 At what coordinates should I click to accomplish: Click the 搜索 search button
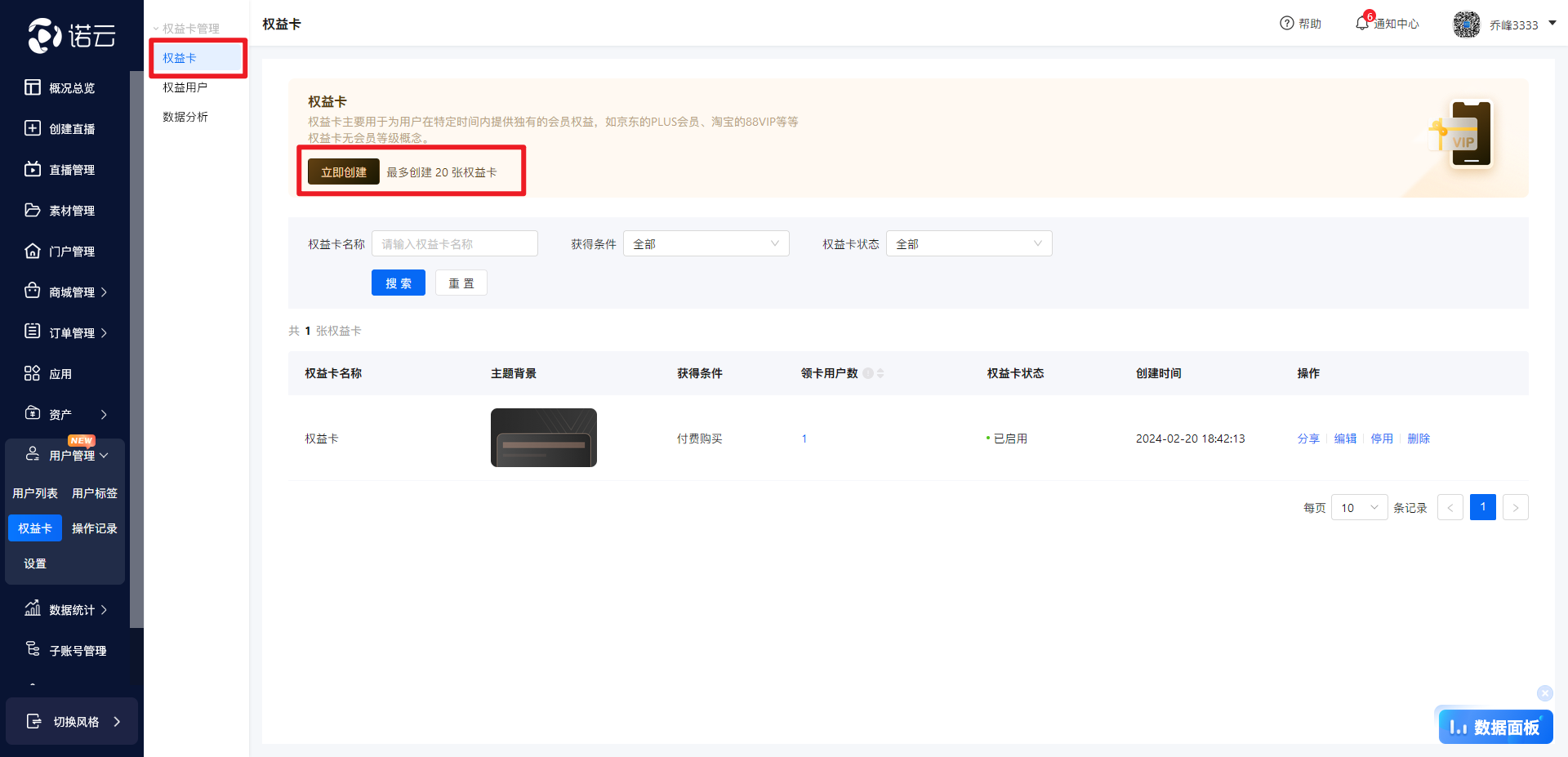pos(399,283)
